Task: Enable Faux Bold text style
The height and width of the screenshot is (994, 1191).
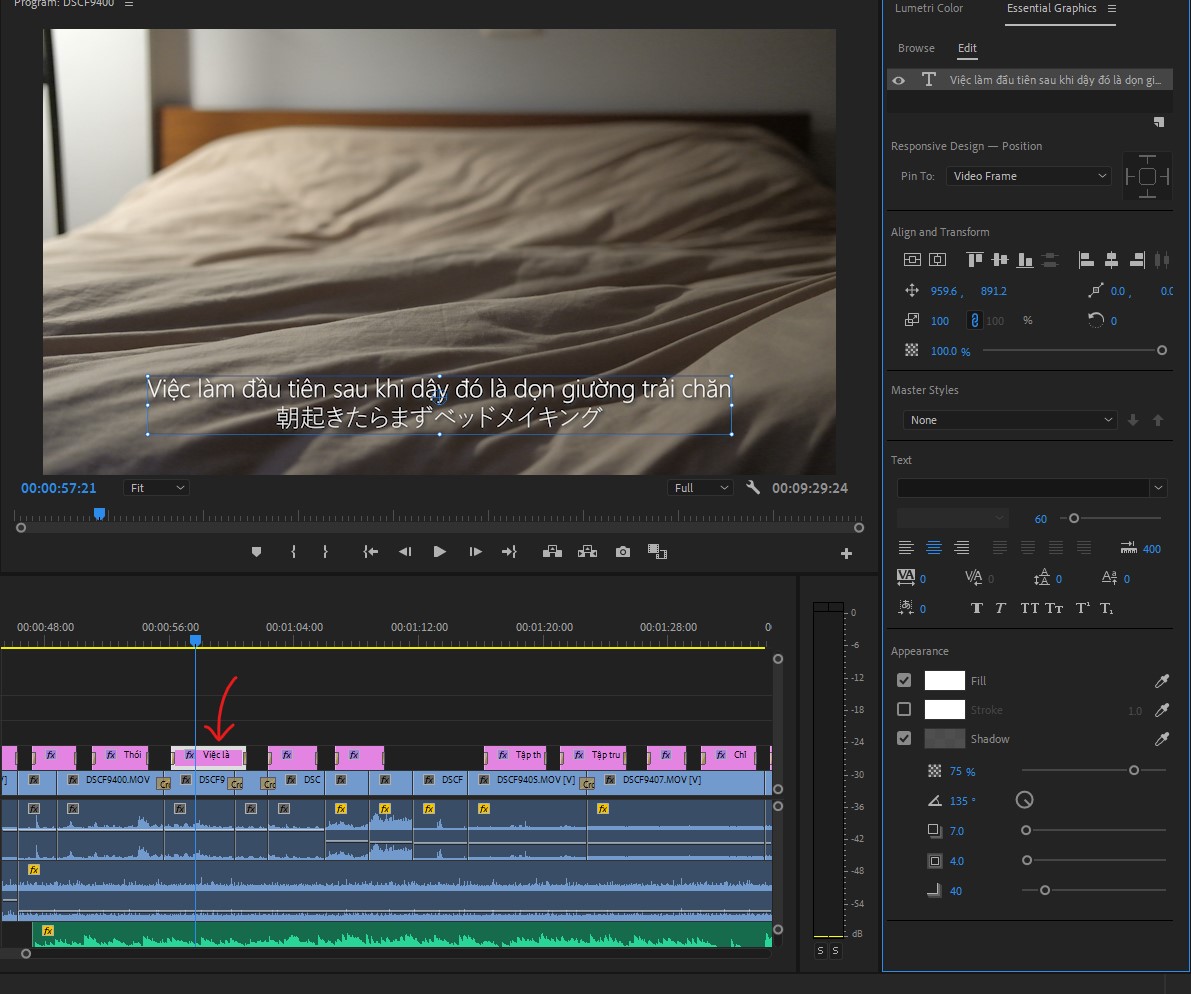Action: pos(977,608)
